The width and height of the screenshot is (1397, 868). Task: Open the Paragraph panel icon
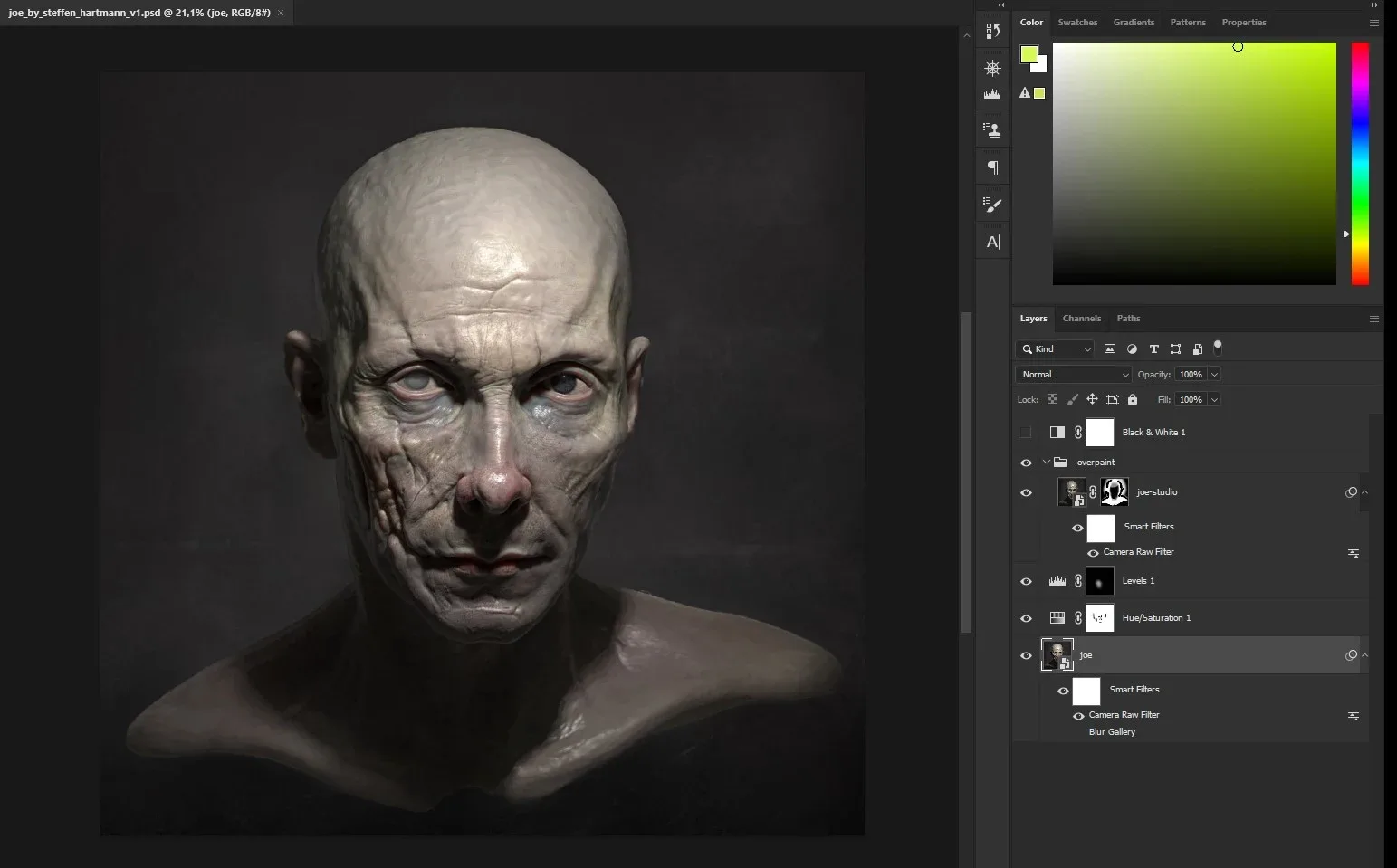point(993,167)
